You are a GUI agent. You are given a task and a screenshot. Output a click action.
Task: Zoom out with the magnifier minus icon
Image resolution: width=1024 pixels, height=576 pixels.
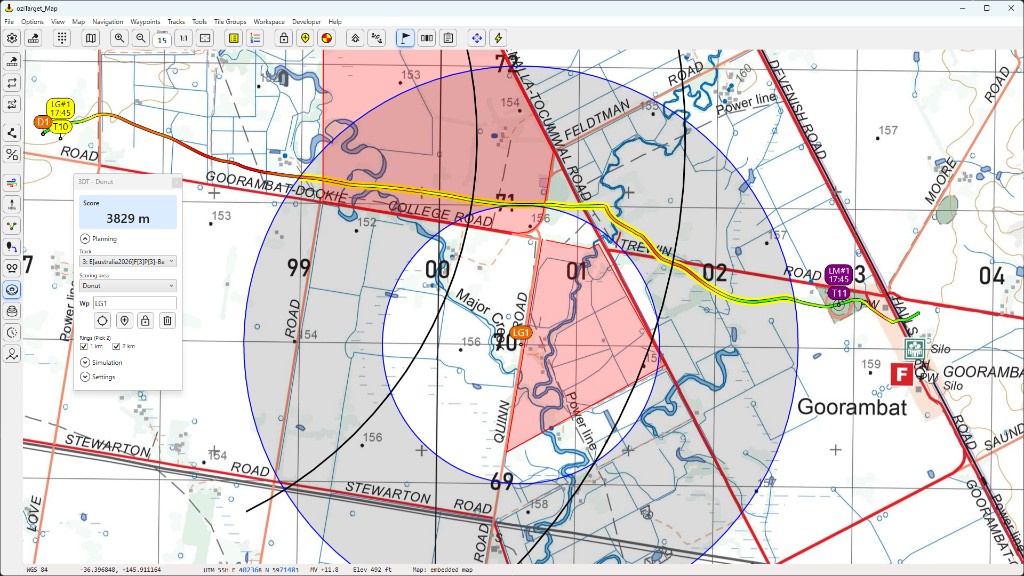point(140,38)
